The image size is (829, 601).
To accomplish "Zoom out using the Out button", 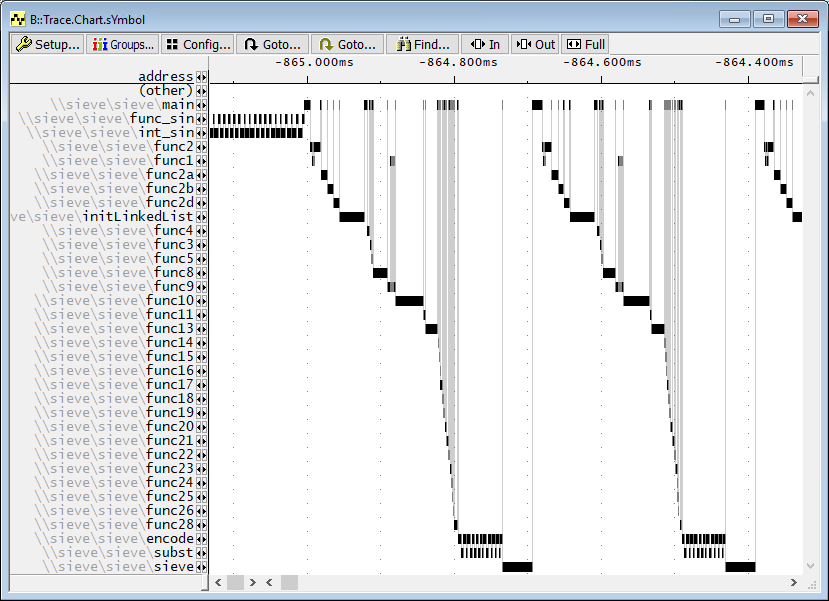I will click(x=535, y=44).
